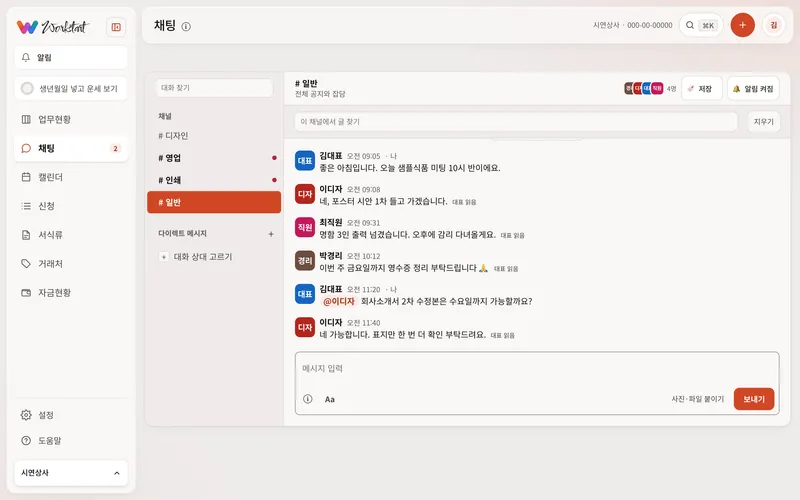The image size is (800, 500).
Task: Click the Workstat logo
Action: (x=52, y=27)
